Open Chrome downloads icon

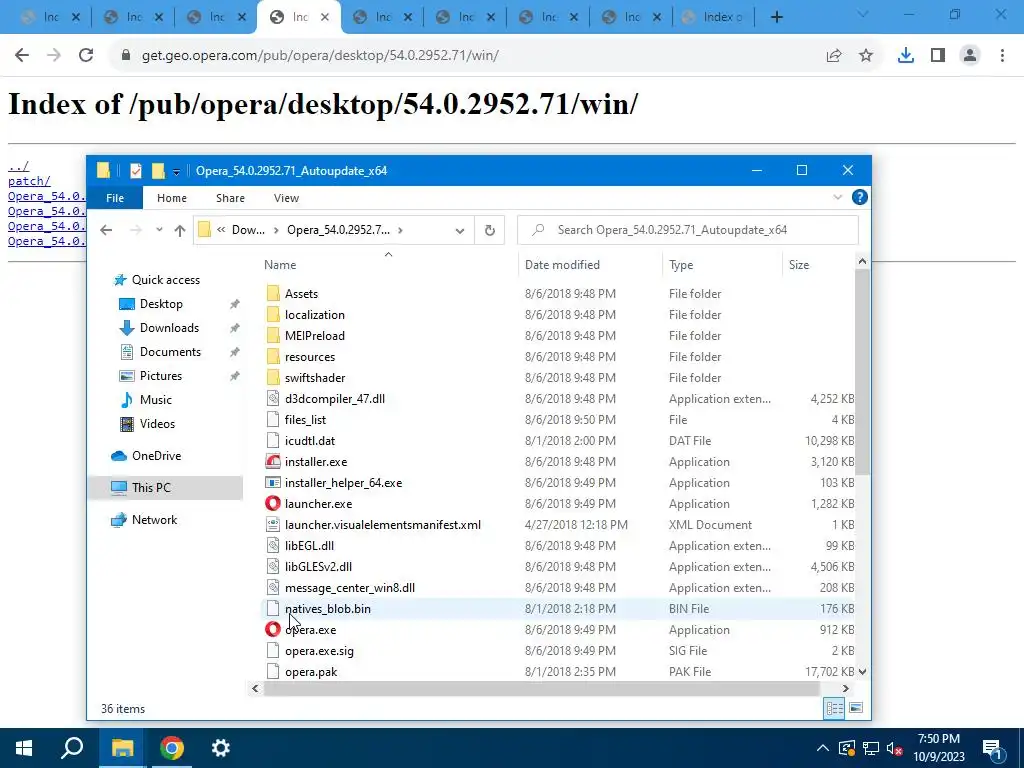905,56
